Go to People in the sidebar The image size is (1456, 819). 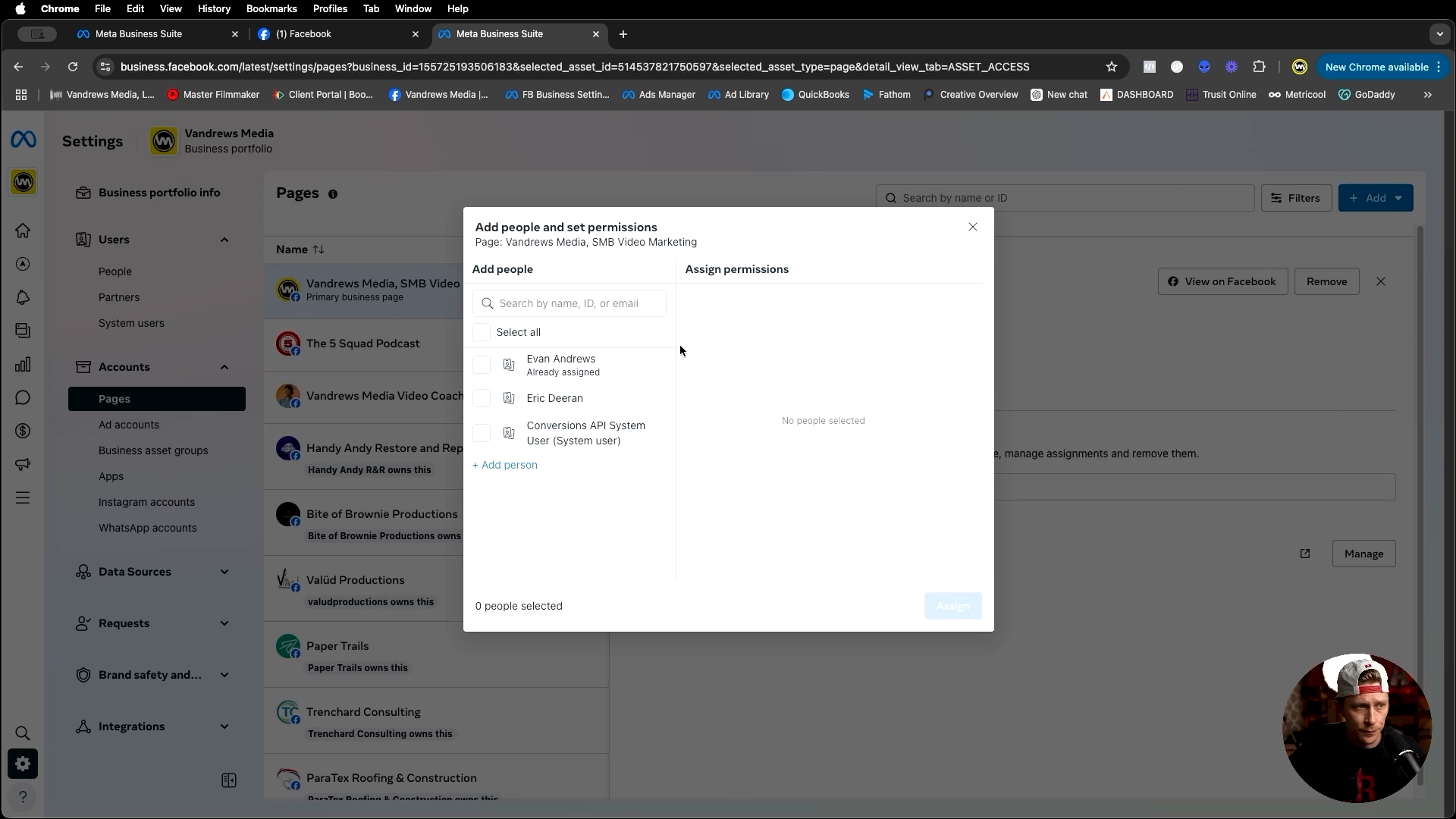pyautogui.click(x=115, y=271)
